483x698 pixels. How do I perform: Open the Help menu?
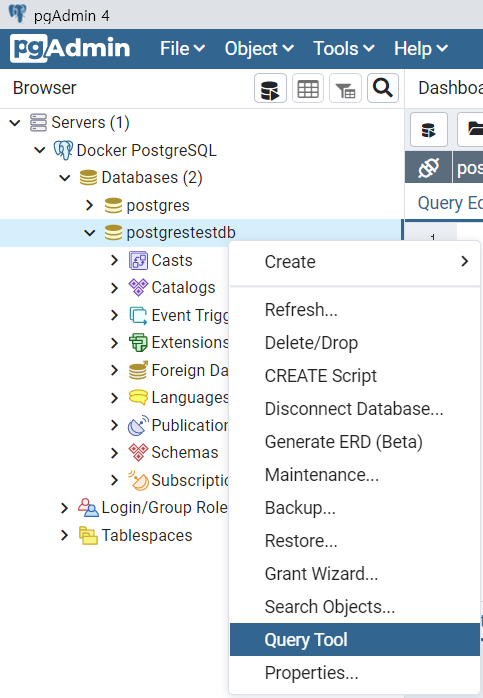click(421, 49)
